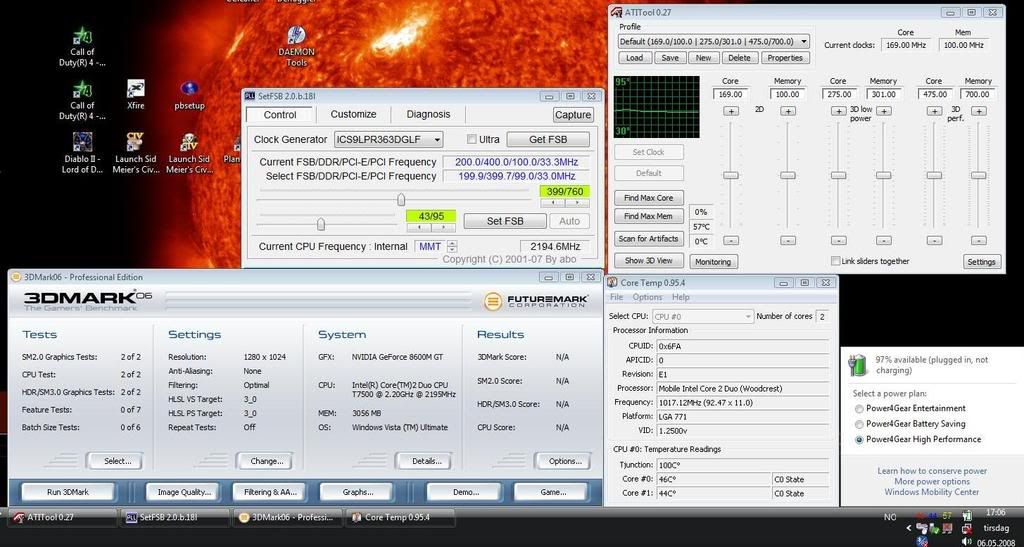Select the Diablo II desktop icon

(x=82, y=153)
